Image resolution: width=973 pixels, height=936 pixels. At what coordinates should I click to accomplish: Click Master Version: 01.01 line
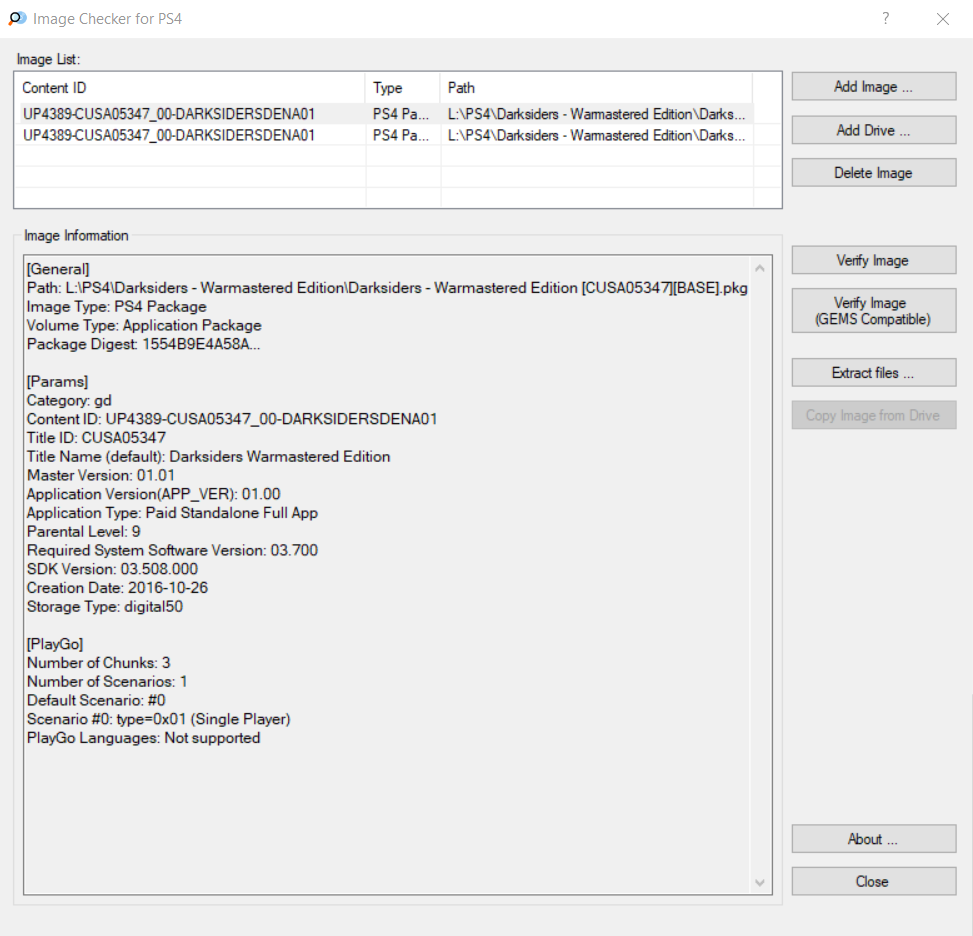point(101,475)
